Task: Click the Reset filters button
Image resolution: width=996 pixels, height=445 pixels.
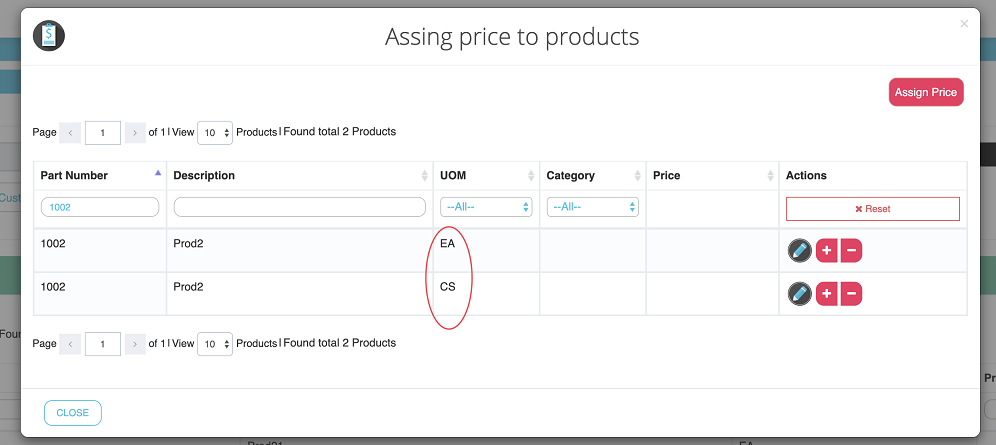Action: click(872, 208)
